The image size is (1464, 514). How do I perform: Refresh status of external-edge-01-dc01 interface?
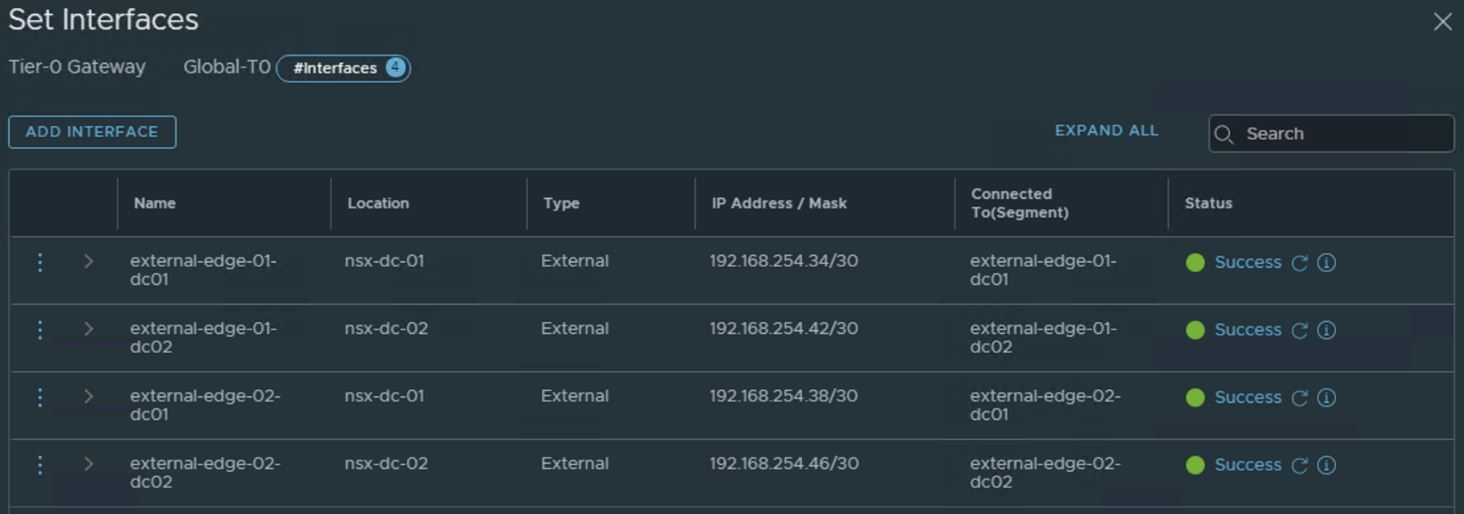pyautogui.click(x=1300, y=263)
